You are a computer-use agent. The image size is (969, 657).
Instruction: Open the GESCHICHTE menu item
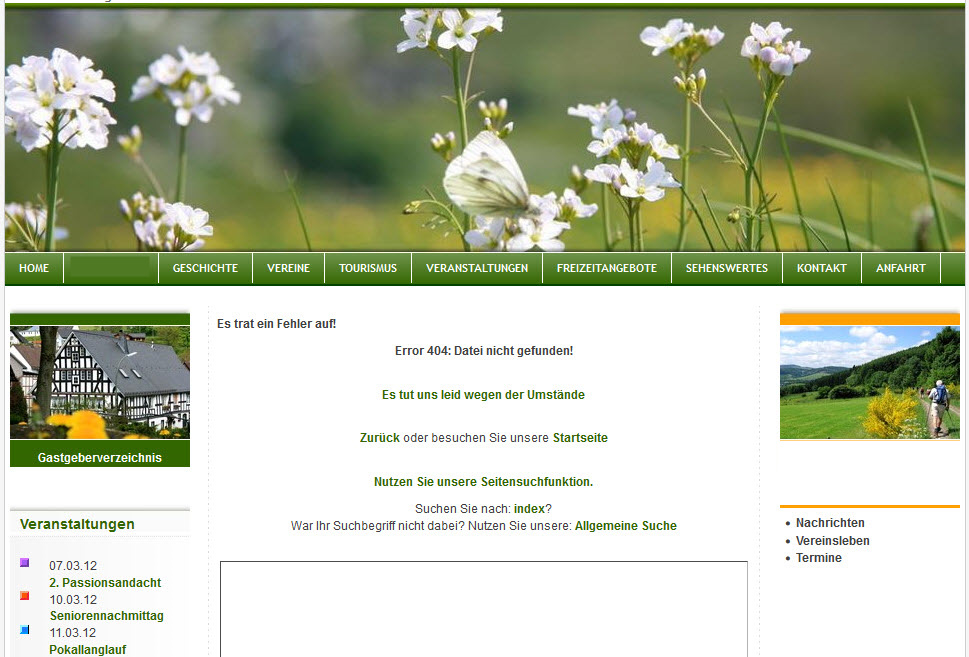click(x=205, y=268)
